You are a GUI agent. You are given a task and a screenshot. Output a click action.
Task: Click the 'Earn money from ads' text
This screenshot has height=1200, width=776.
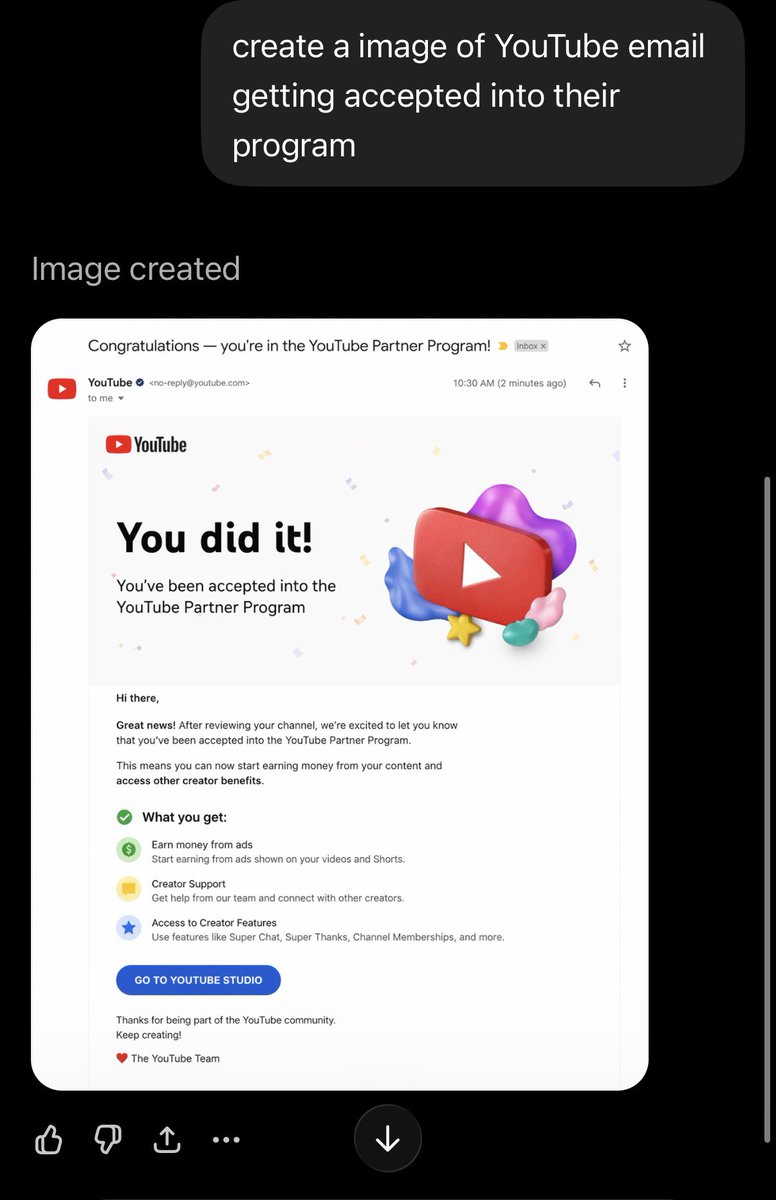click(202, 845)
